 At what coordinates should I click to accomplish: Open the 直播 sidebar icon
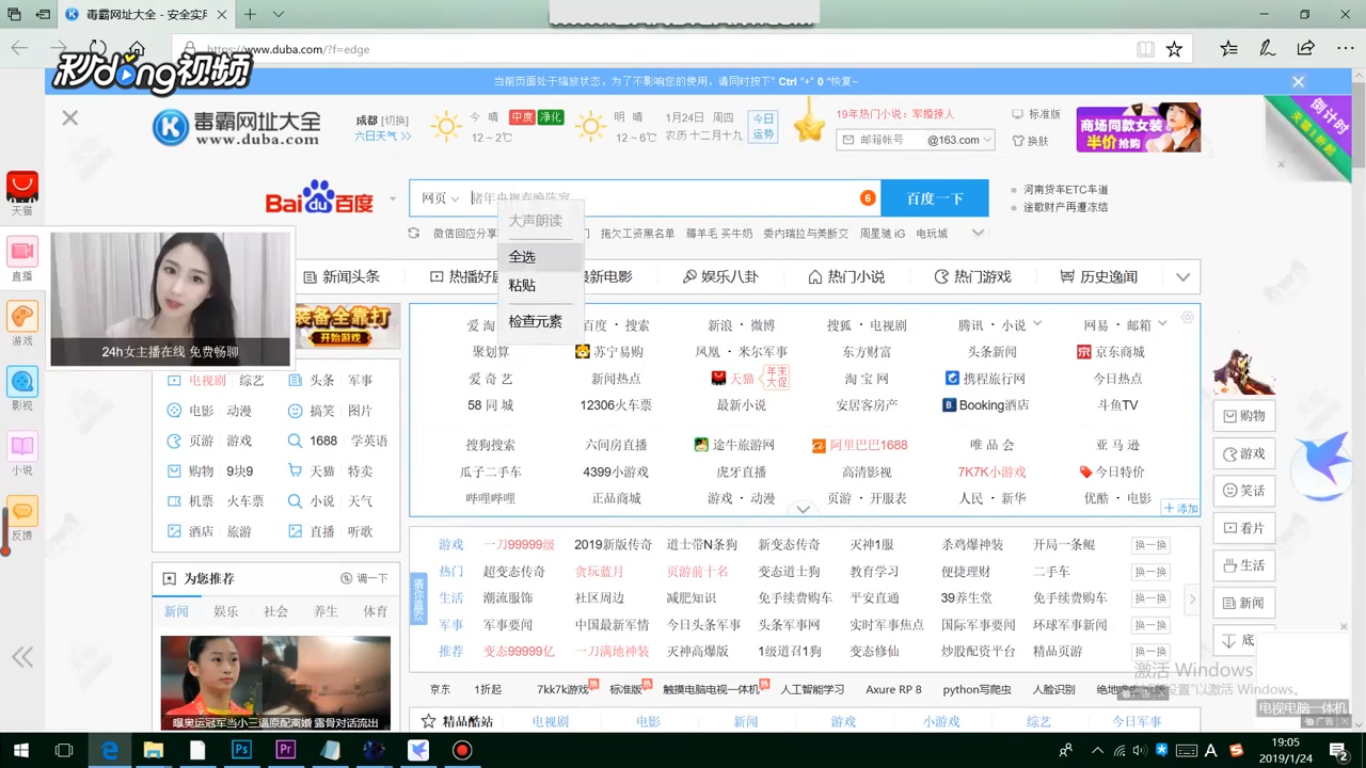(22, 251)
